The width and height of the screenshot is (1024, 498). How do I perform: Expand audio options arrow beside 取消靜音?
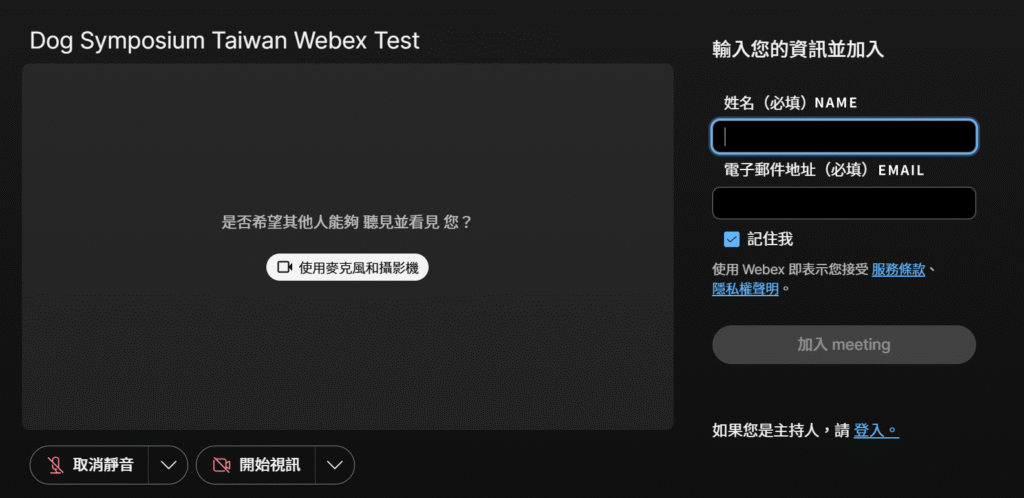point(169,465)
